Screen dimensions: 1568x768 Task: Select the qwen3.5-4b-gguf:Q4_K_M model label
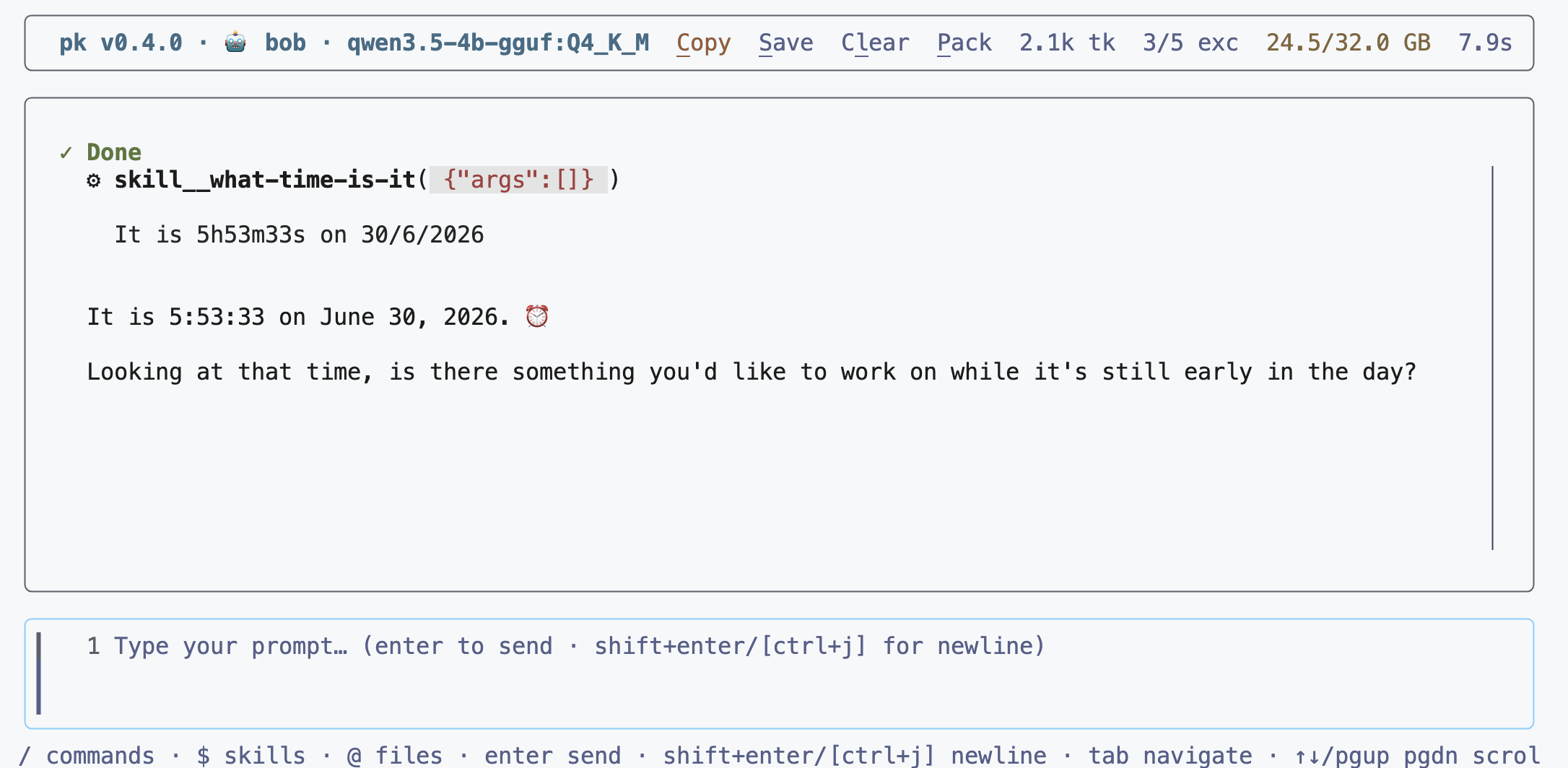[498, 43]
